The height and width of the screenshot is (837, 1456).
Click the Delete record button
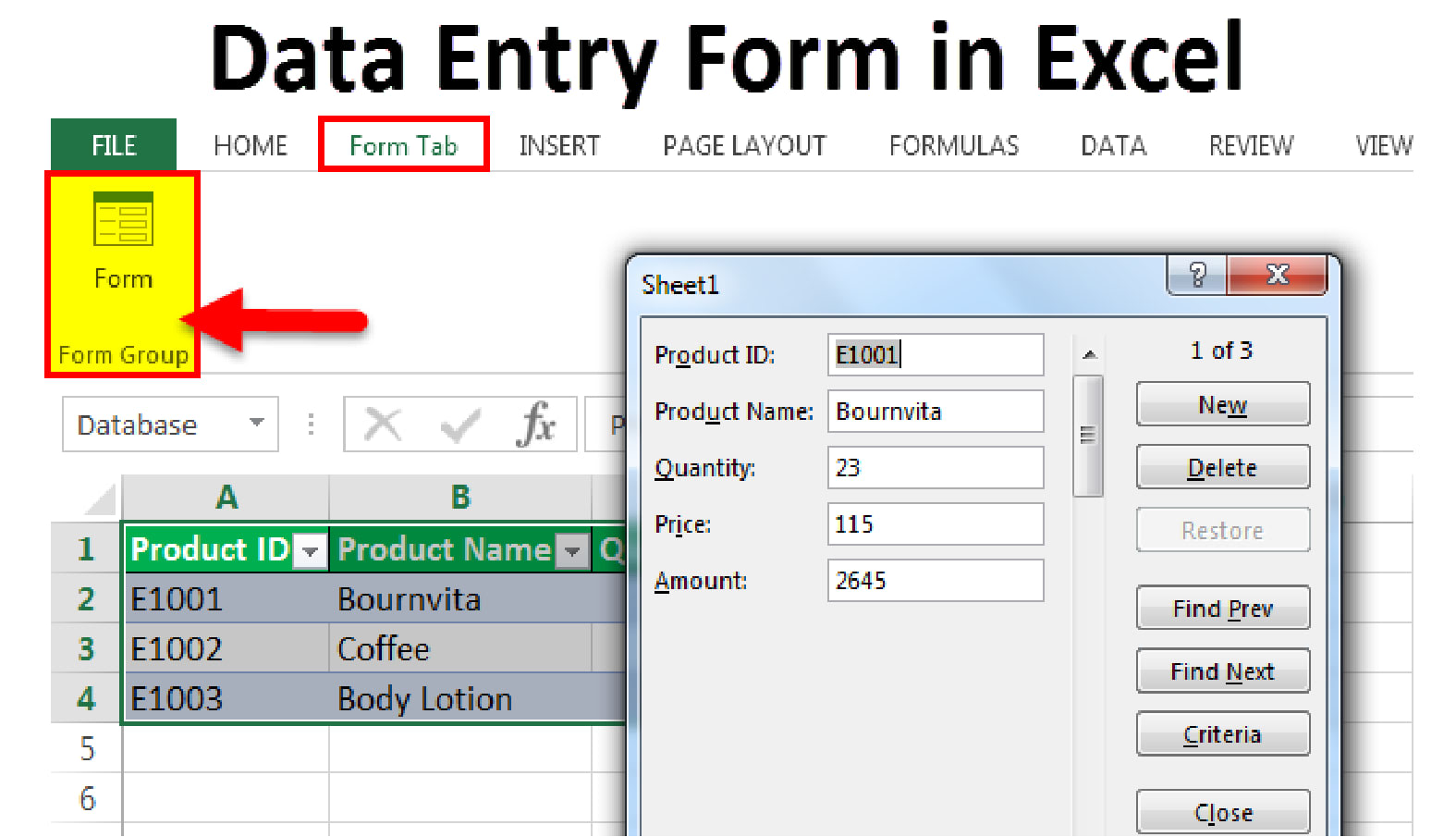point(1222,468)
